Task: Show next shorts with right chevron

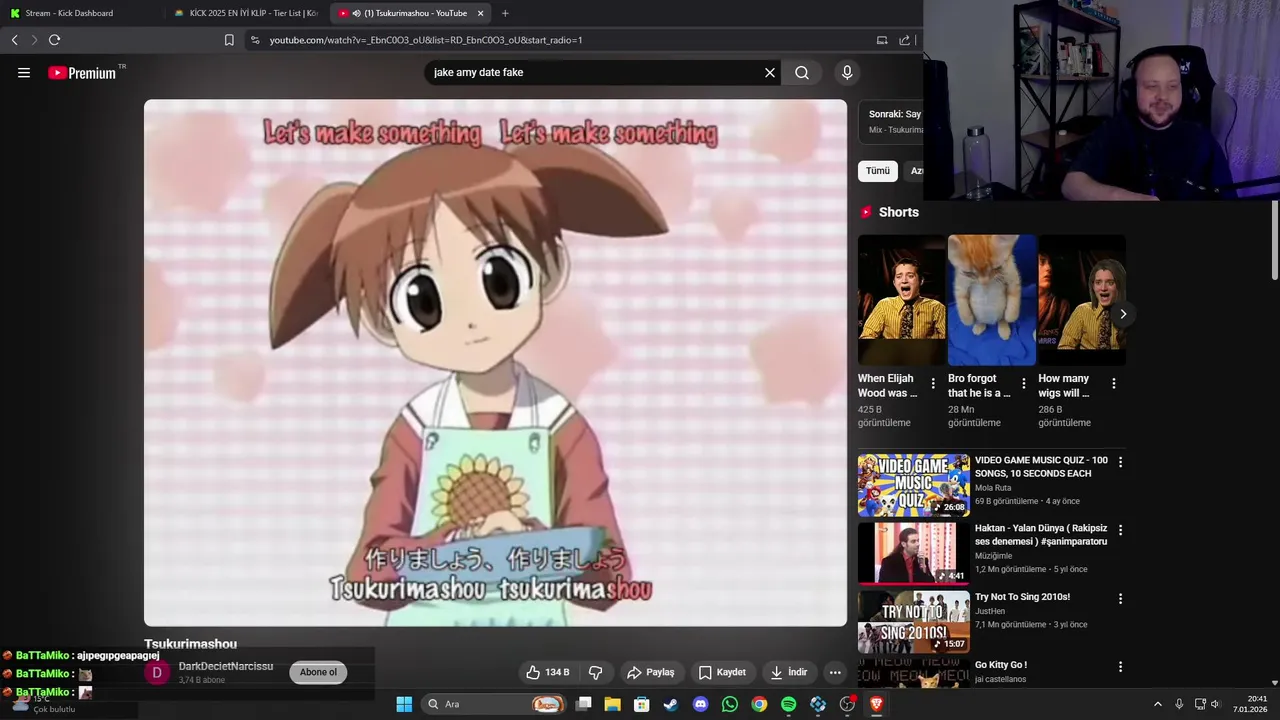Action: (x=1123, y=314)
